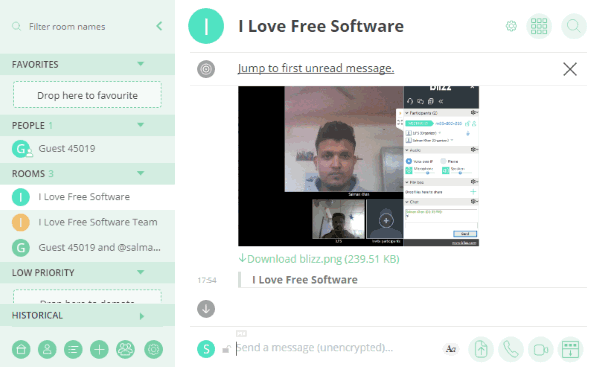
Task: Open the apps grid icon in header
Action: point(539,26)
